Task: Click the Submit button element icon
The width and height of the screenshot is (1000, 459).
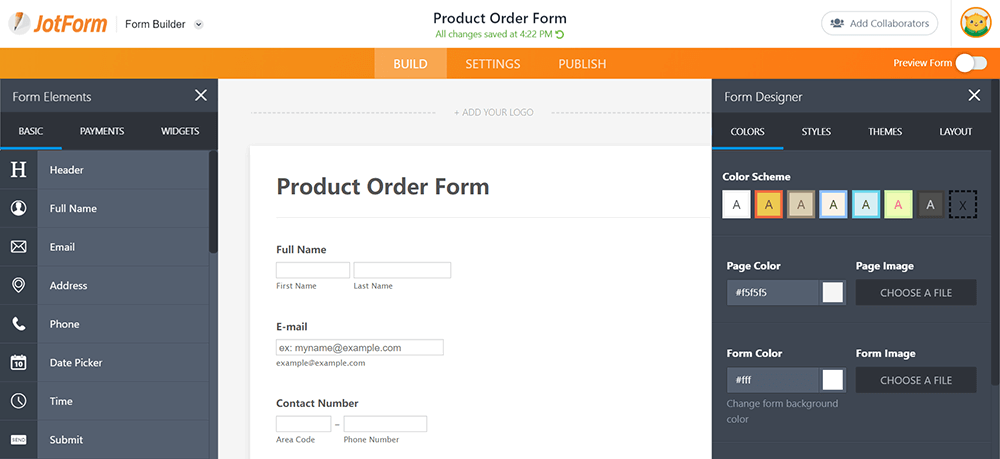Action: click(x=18, y=440)
